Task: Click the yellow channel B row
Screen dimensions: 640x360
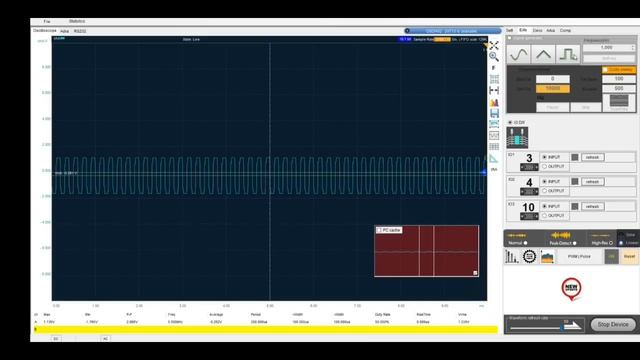Action: 265,329
